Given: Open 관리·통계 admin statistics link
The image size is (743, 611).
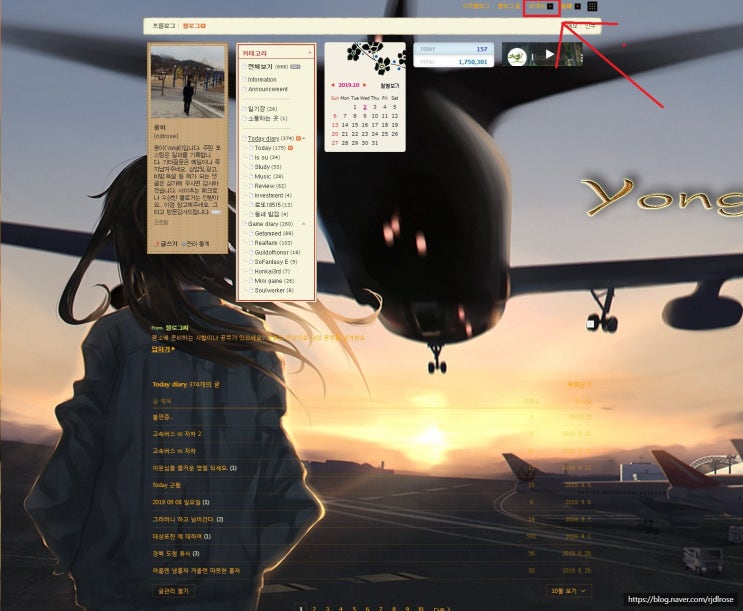Looking at the screenshot, I should tap(198, 244).
